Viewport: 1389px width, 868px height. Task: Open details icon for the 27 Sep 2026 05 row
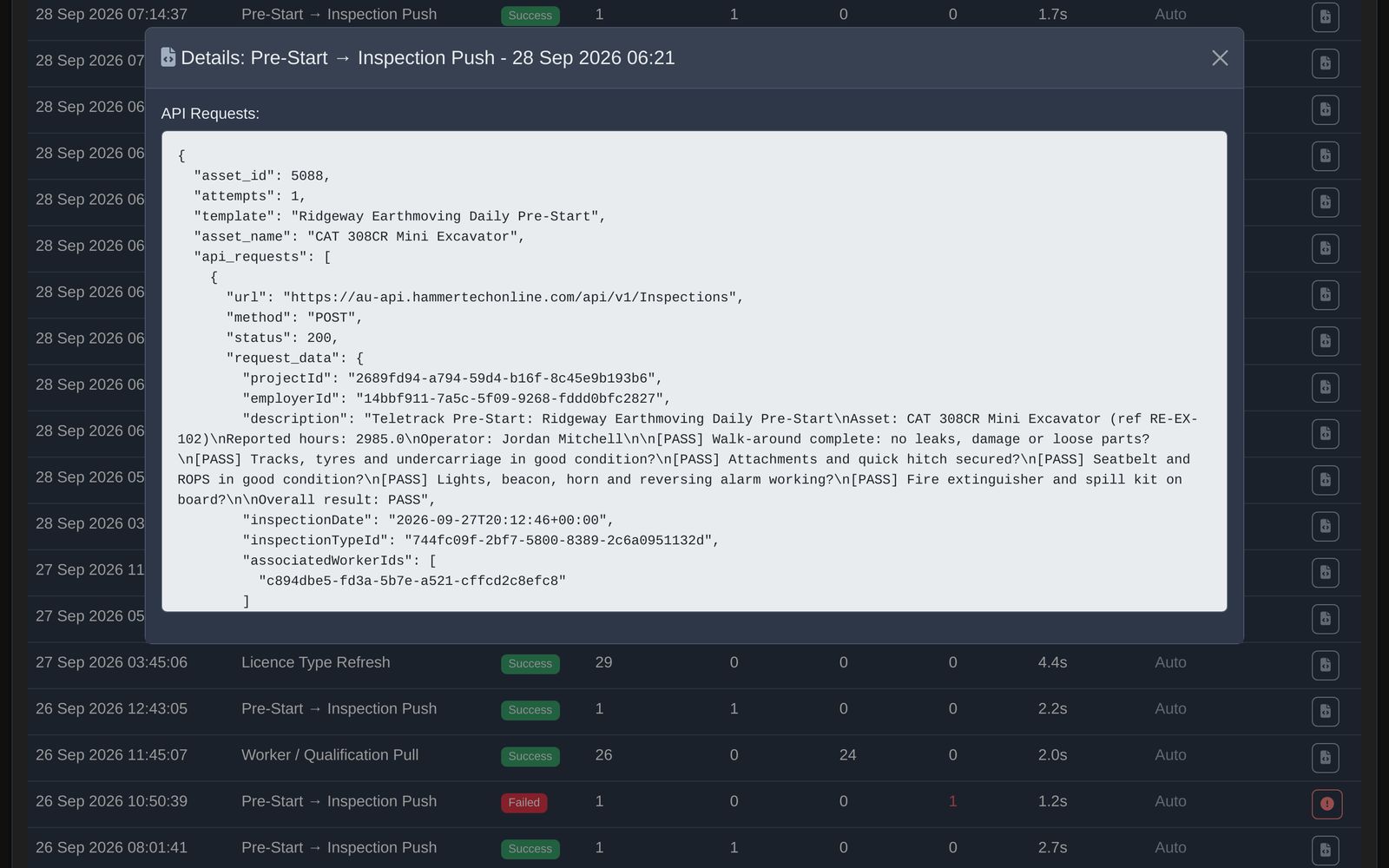pos(1325,619)
